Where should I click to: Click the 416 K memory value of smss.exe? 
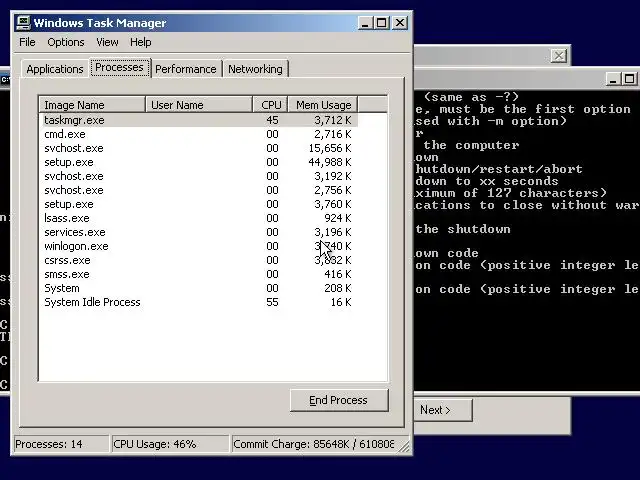[x=338, y=274]
